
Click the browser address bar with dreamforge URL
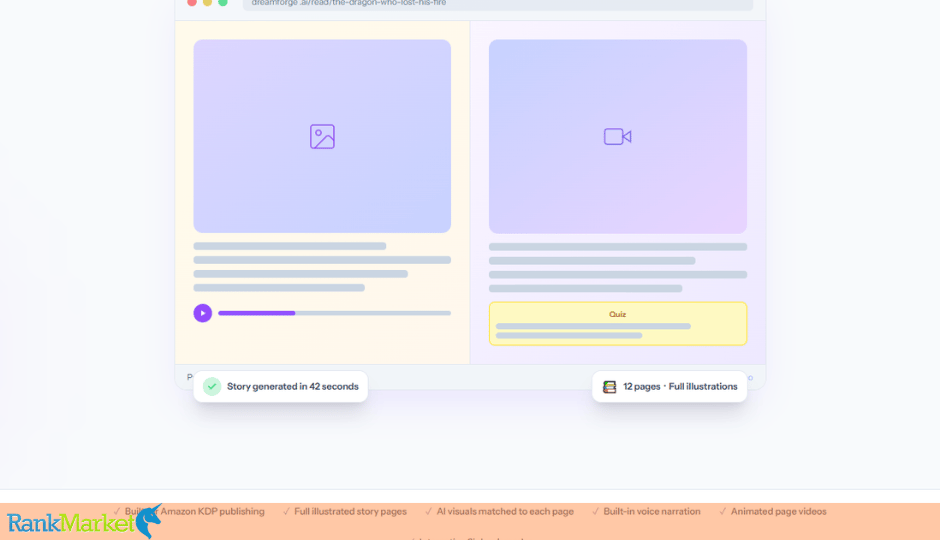coord(498,4)
